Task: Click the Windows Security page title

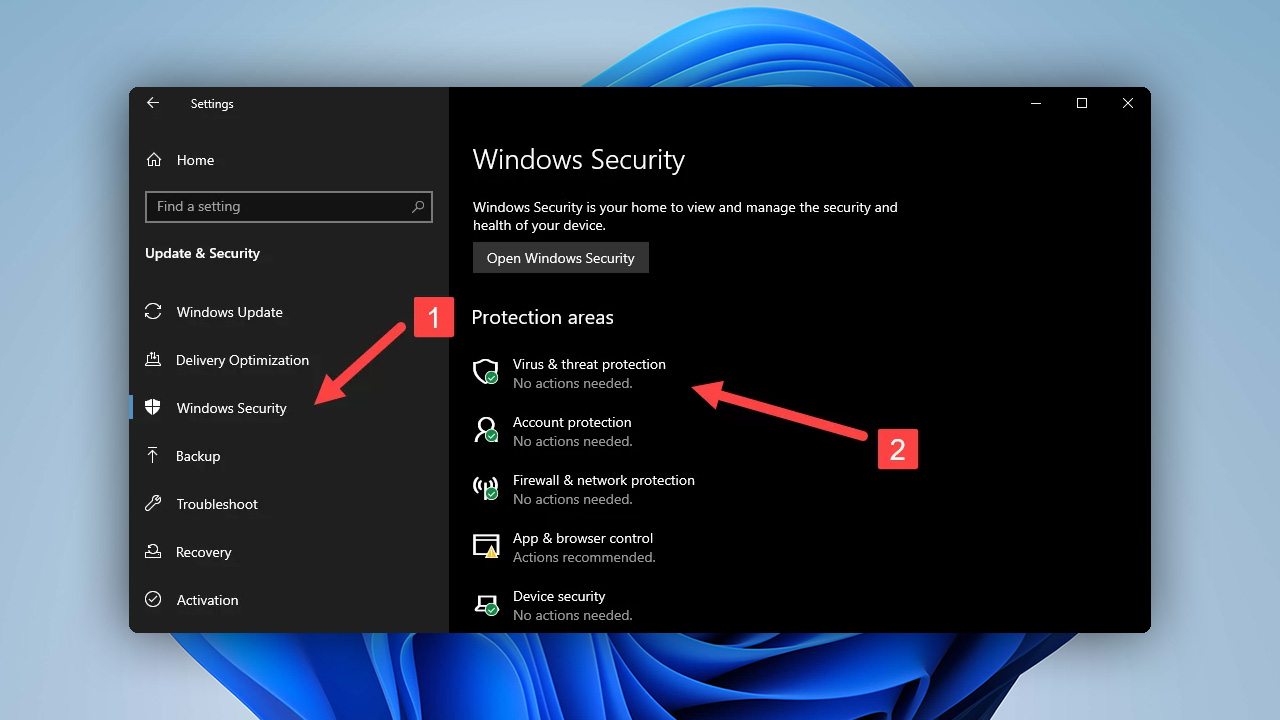Action: pos(579,160)
